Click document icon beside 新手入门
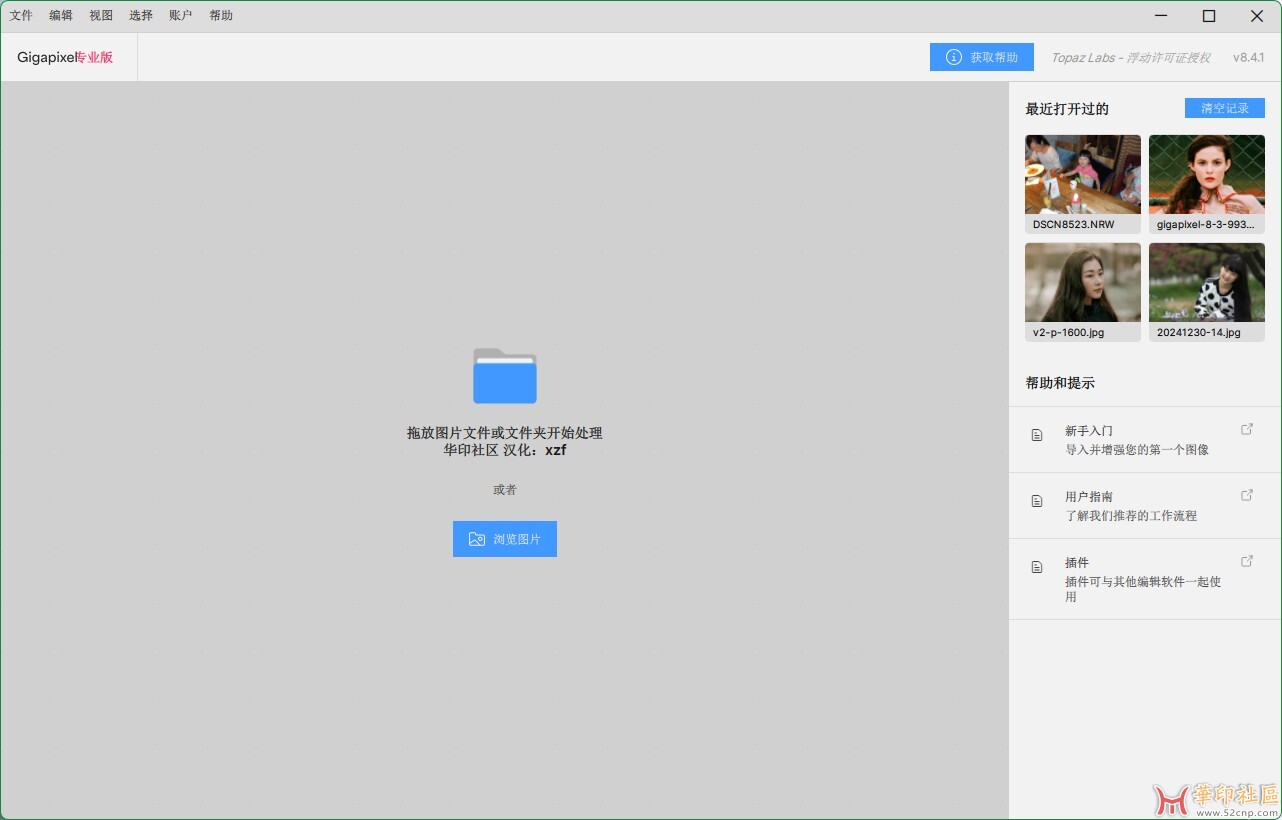This screenshot has width=1282, height=820. click(x=1037, y=435)
